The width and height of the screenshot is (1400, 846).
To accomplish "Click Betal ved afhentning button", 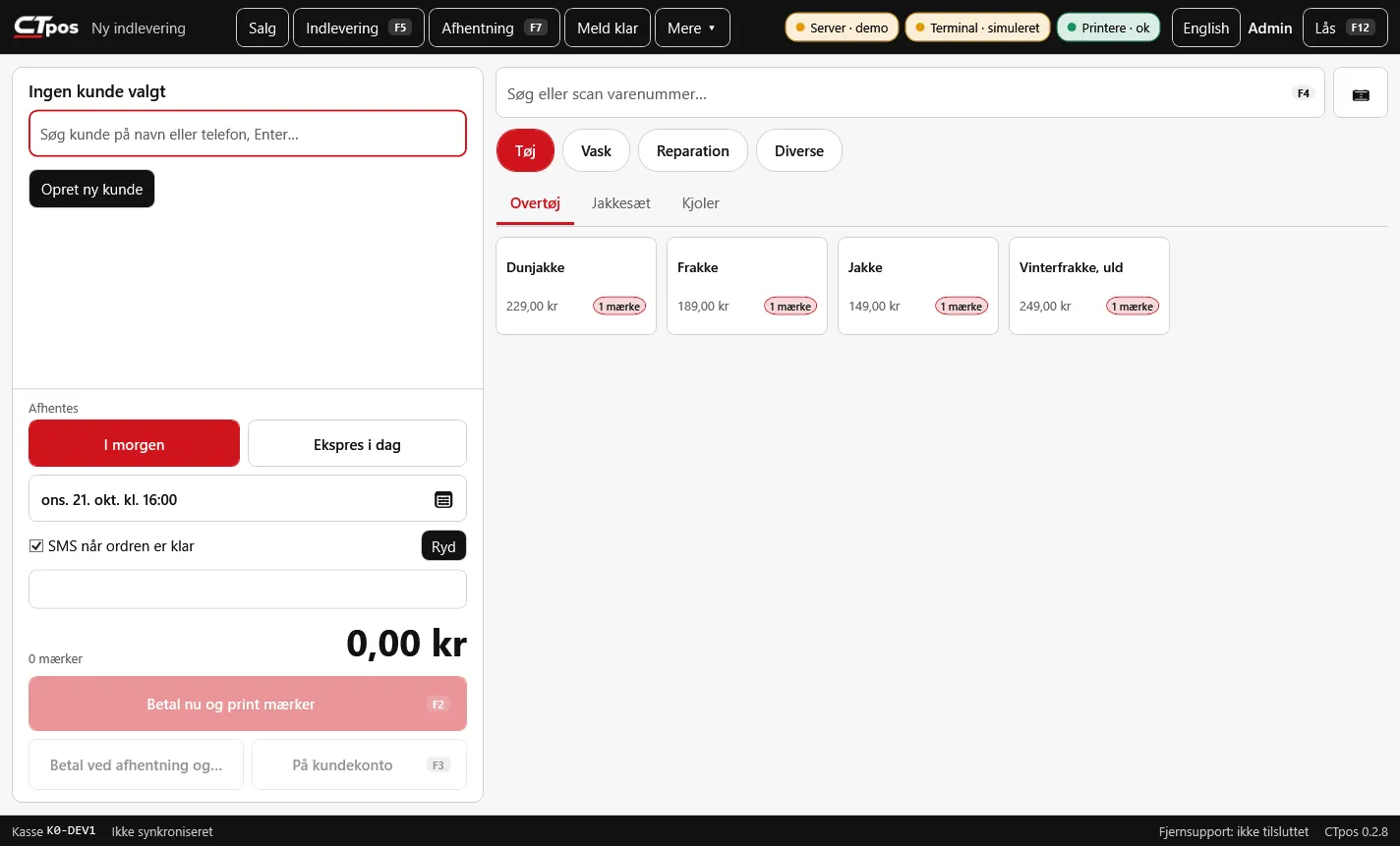I will coord(137,764).
